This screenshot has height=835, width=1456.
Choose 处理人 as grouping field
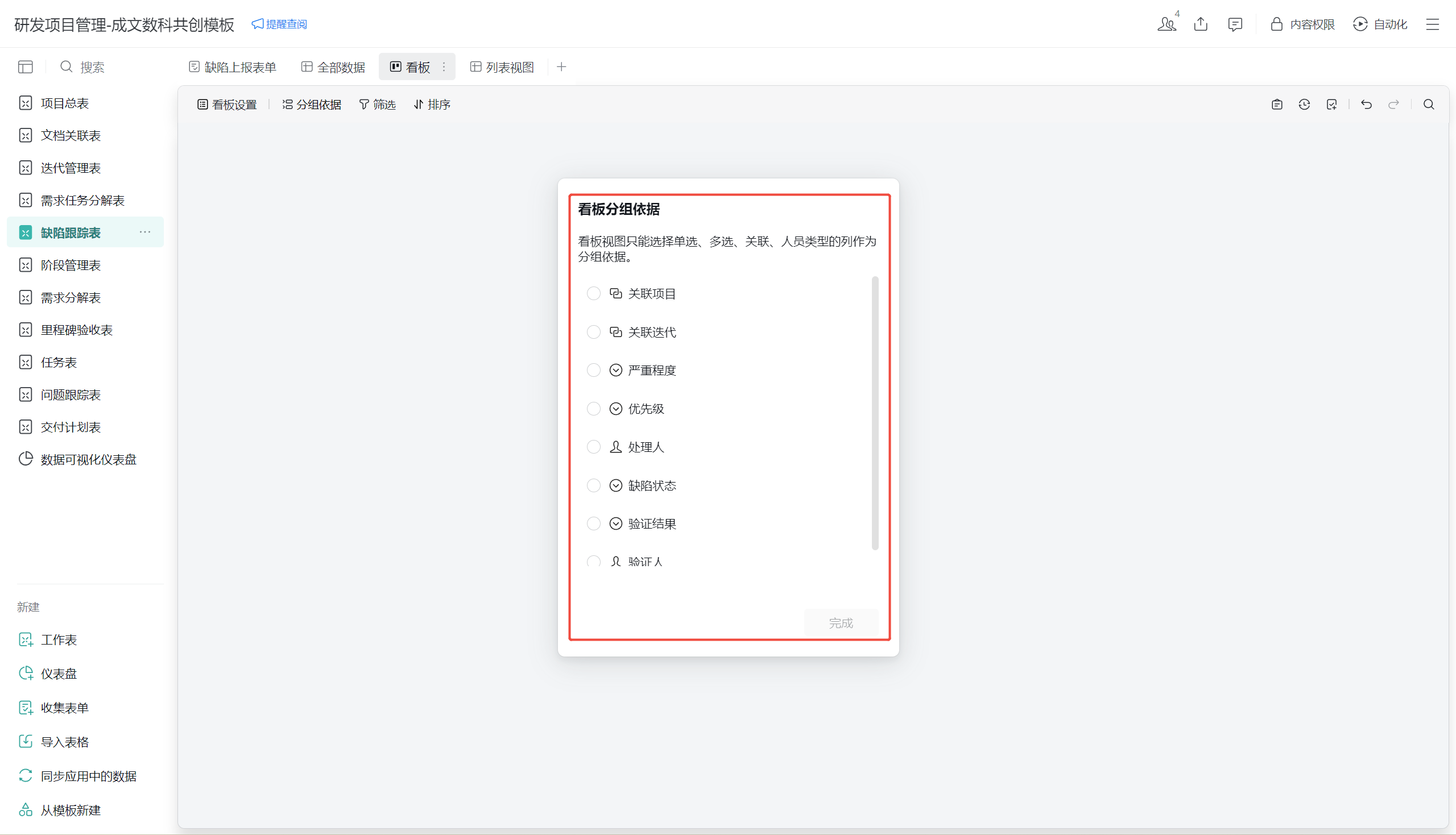point(593,447)
